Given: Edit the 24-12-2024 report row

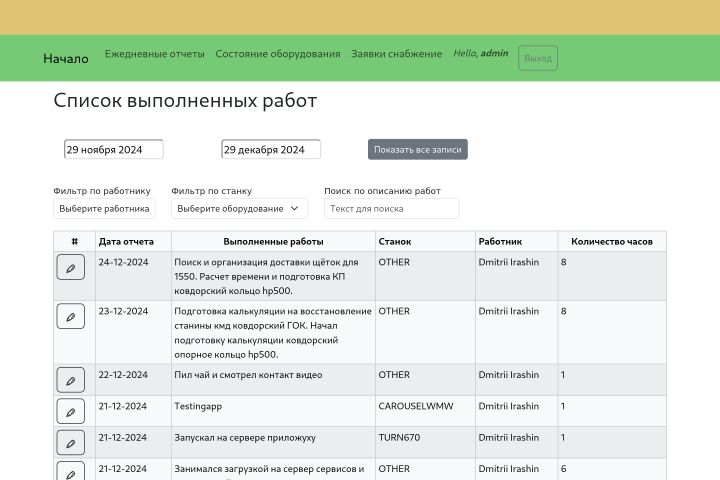Looking at the screenshot, I should [70, 267].
